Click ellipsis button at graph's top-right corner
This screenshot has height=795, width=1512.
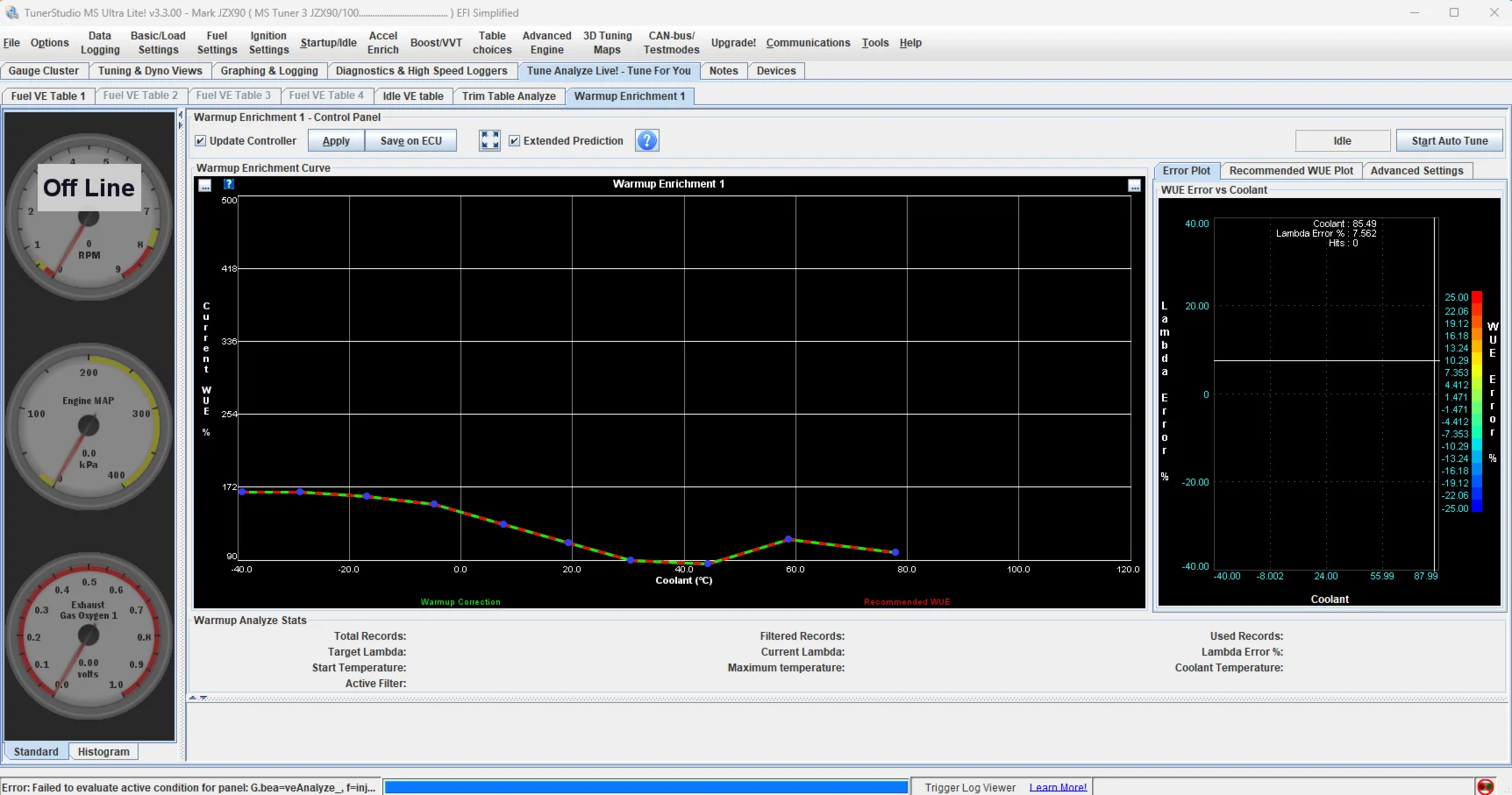(1134, 186)
